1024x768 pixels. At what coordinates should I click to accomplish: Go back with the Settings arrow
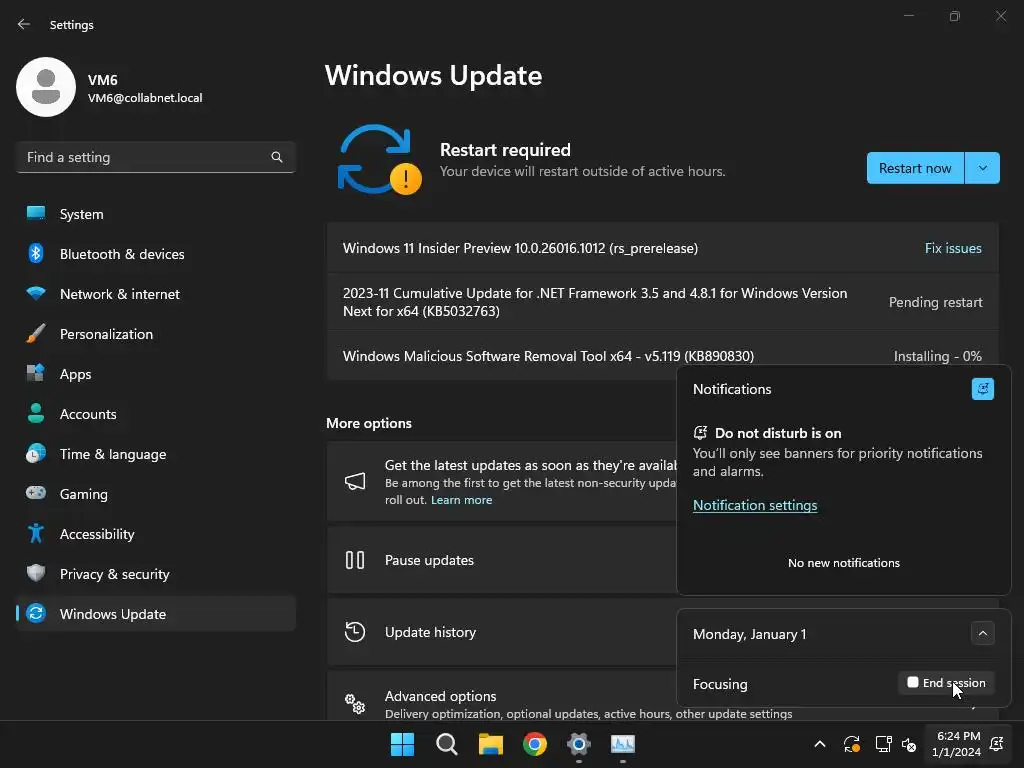click(x=24, y=24)
